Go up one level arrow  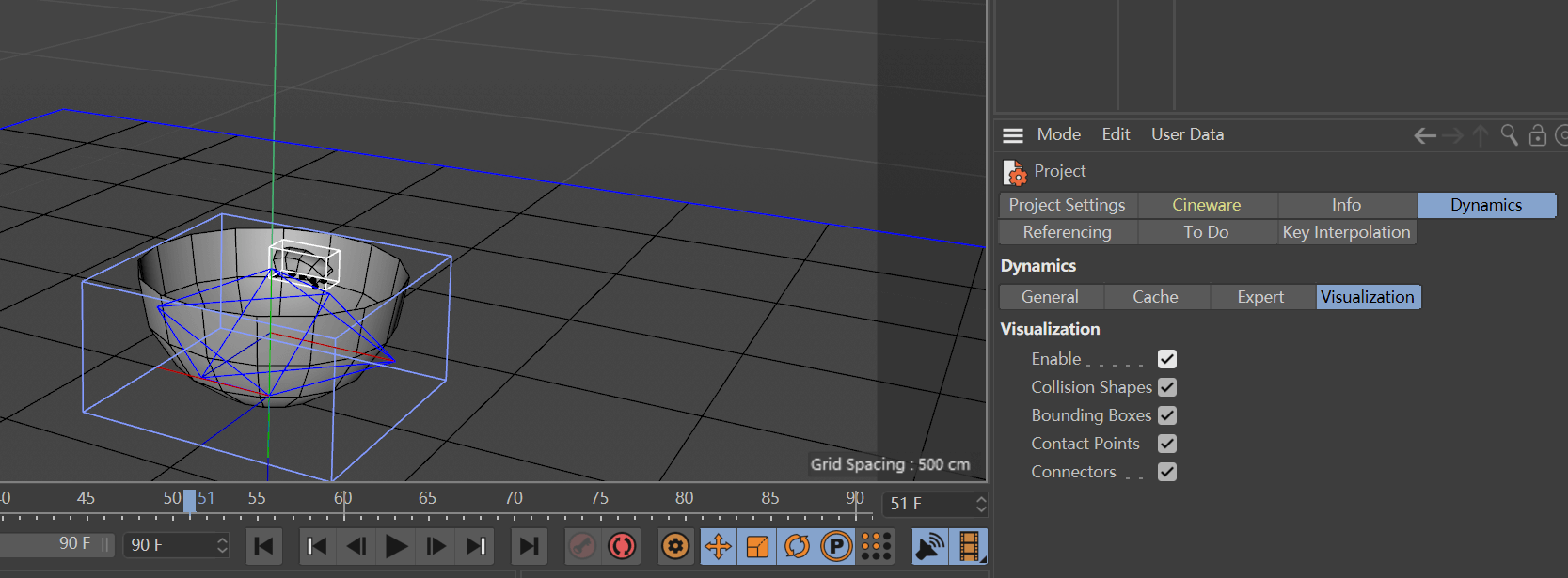1481,135
